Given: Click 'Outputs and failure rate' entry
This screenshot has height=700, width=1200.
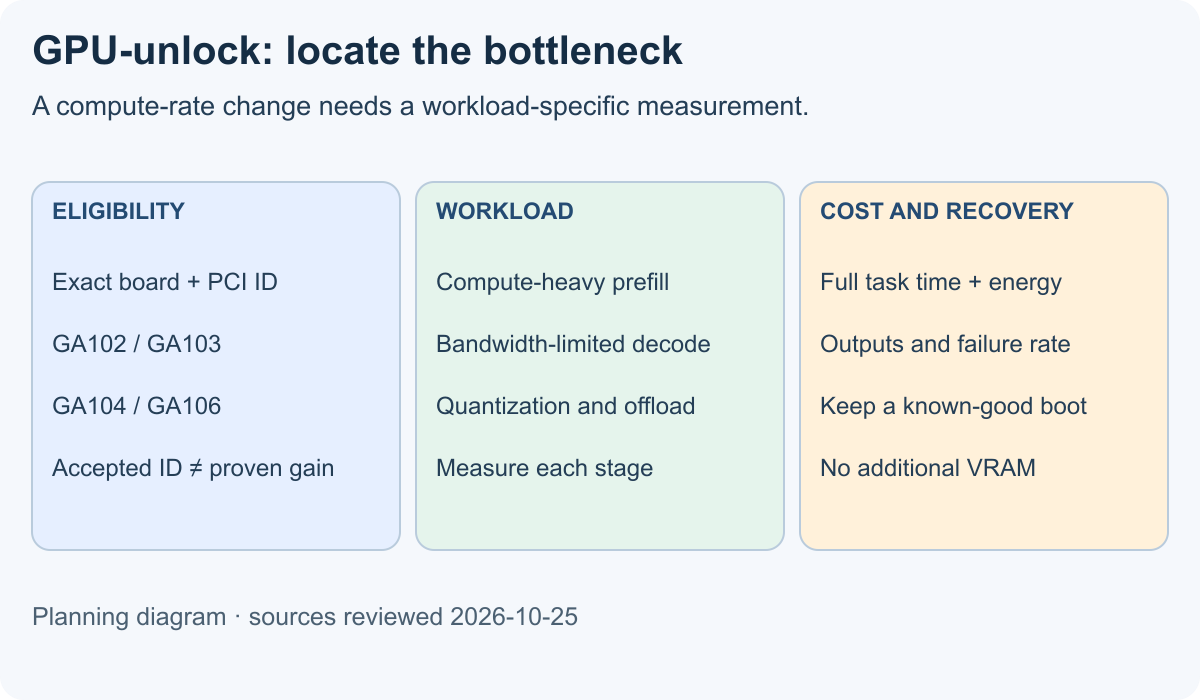Looking at the screenshot, I should (x=945, y=344).
